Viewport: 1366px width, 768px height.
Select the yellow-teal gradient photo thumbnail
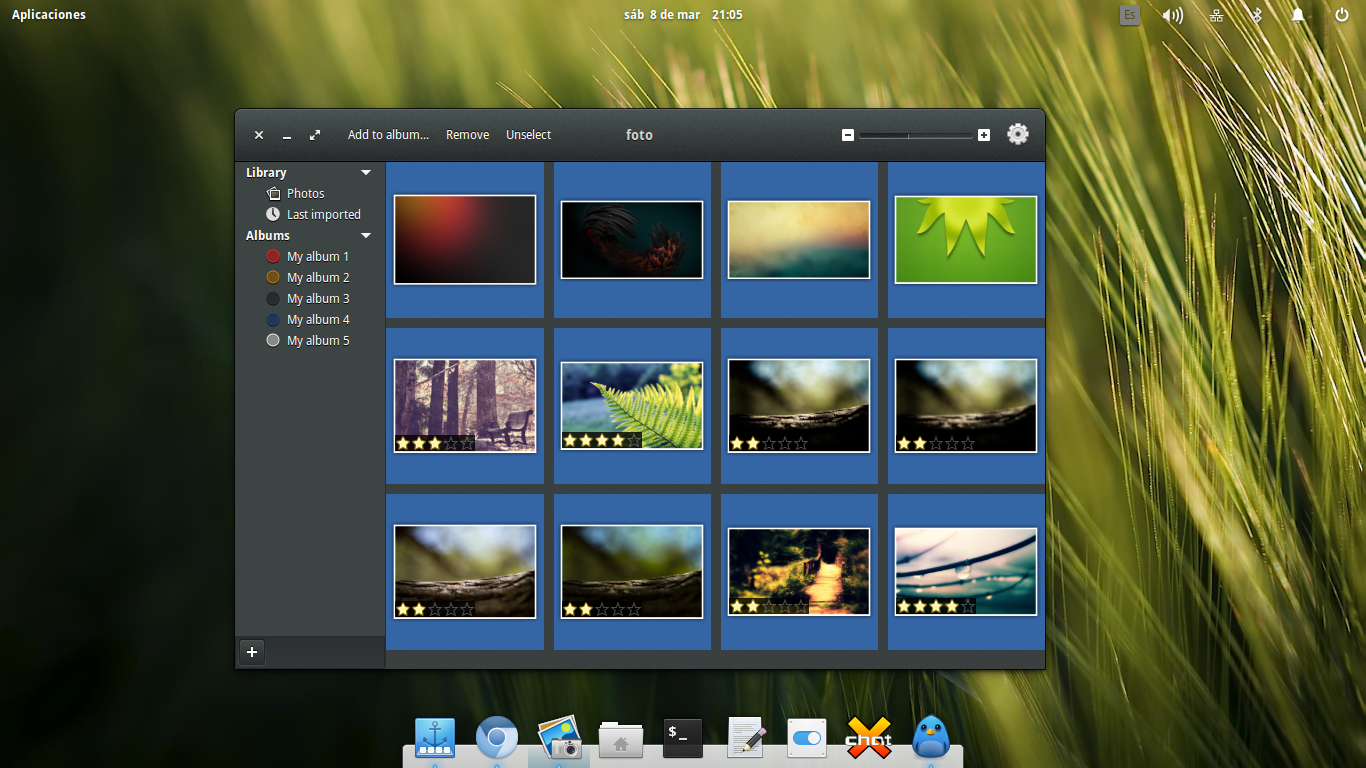[799, 240]
